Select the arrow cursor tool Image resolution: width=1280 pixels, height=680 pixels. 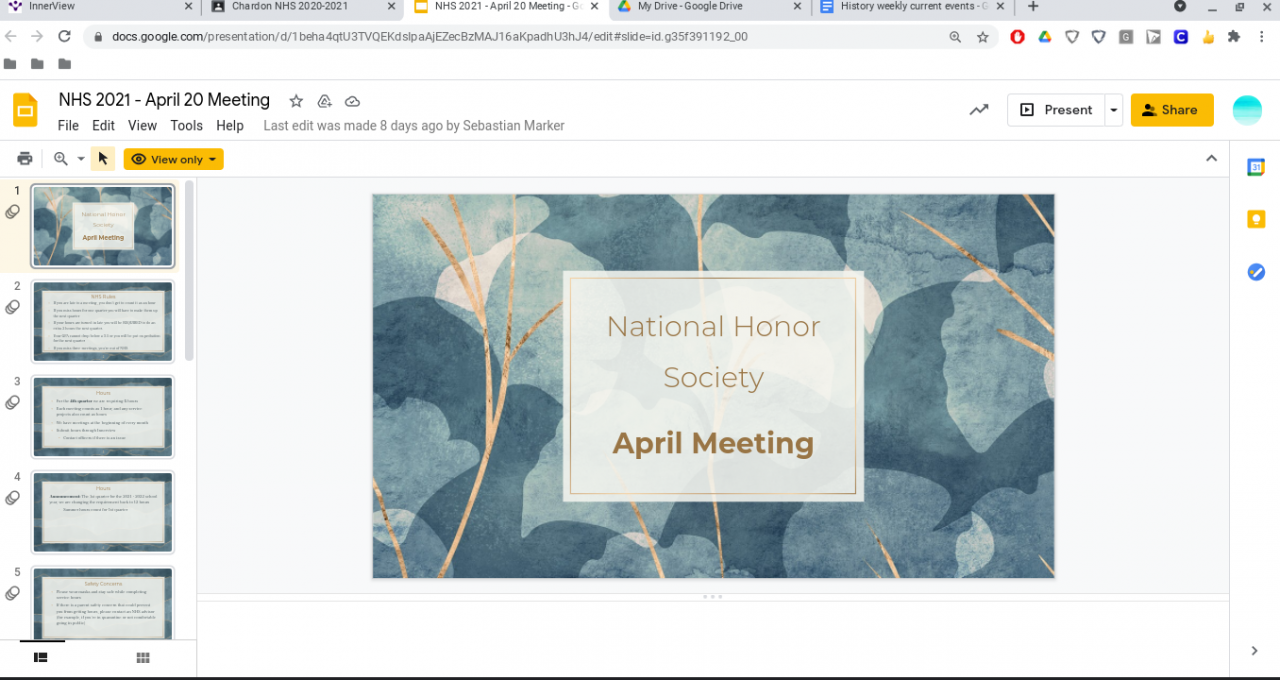coord(102,159)
